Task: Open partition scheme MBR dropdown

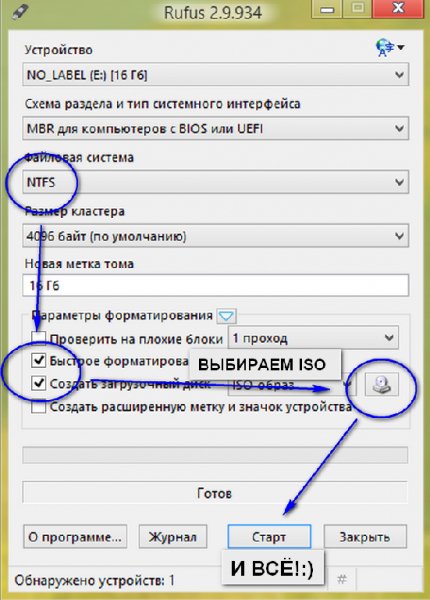Action: (215, 129)
